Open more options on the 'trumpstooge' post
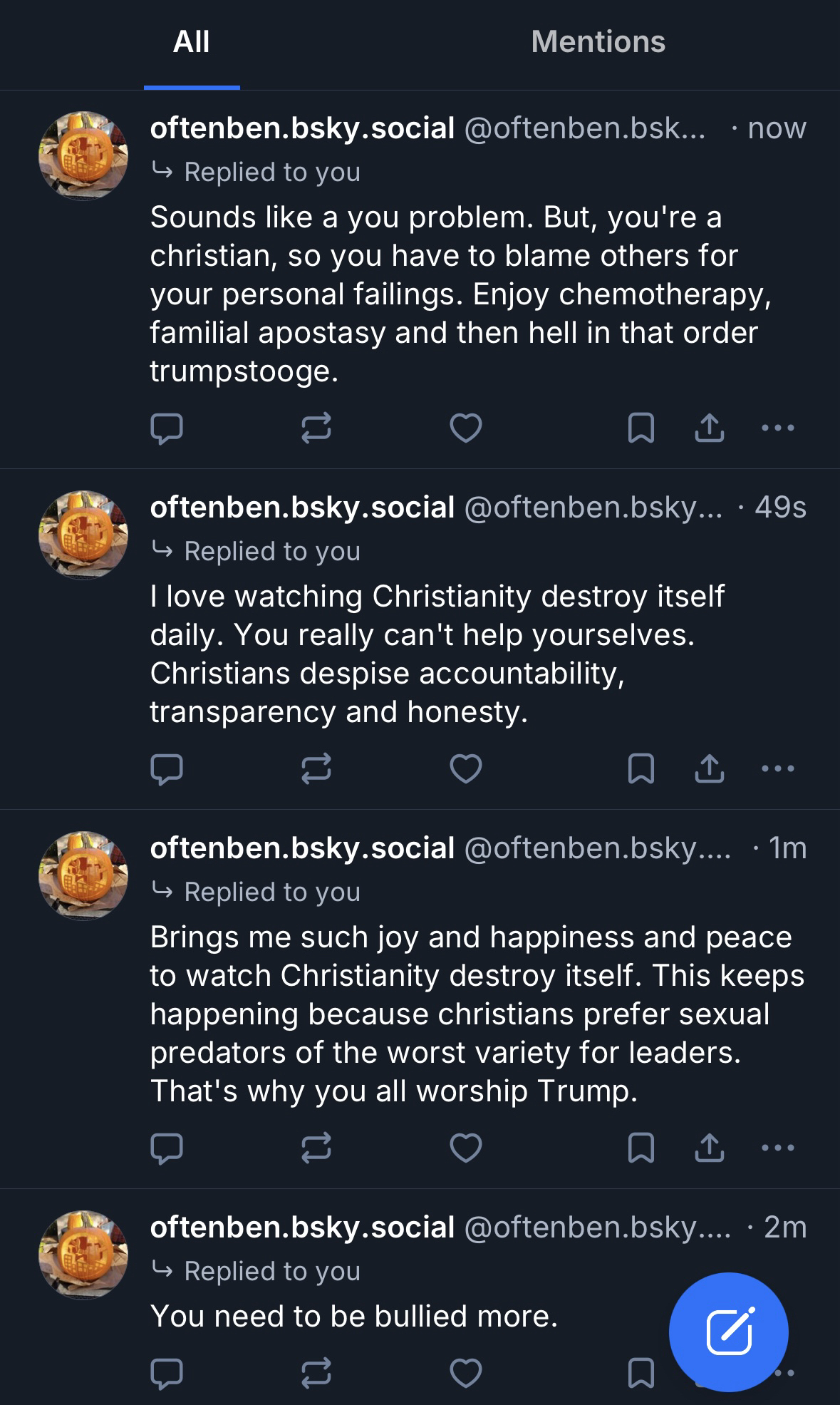This screenshot has height=1405, width=840. pos(777,428)
